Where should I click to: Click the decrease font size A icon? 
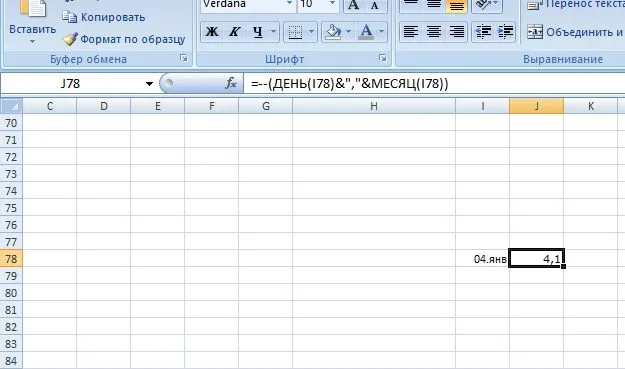pyautogui.click(x=375, y=5)
